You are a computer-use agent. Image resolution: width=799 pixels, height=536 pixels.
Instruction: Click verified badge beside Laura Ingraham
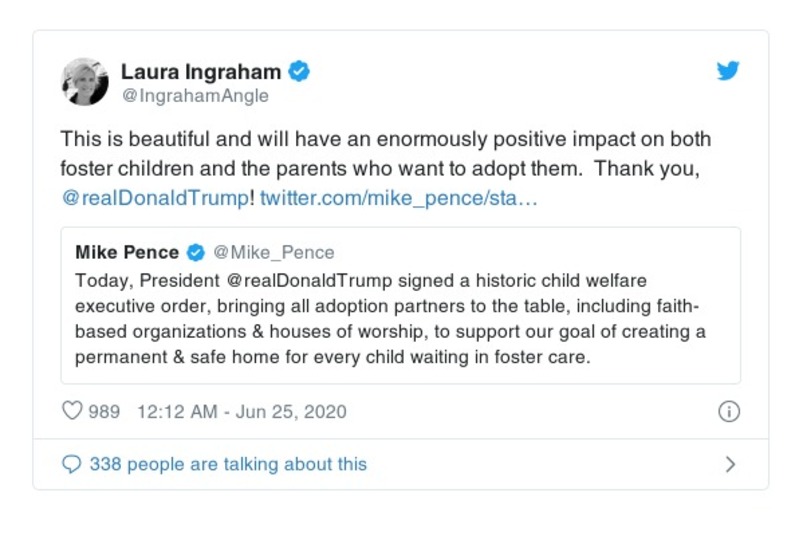299,71
